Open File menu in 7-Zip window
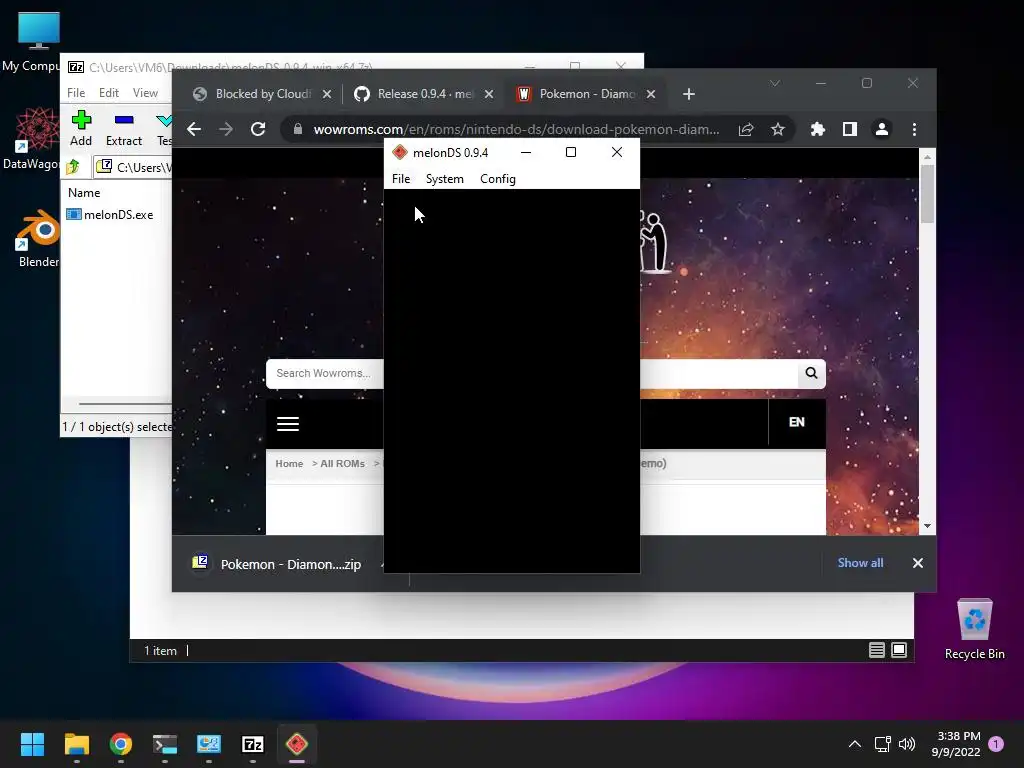1024x768 pixels. point(76,93)
